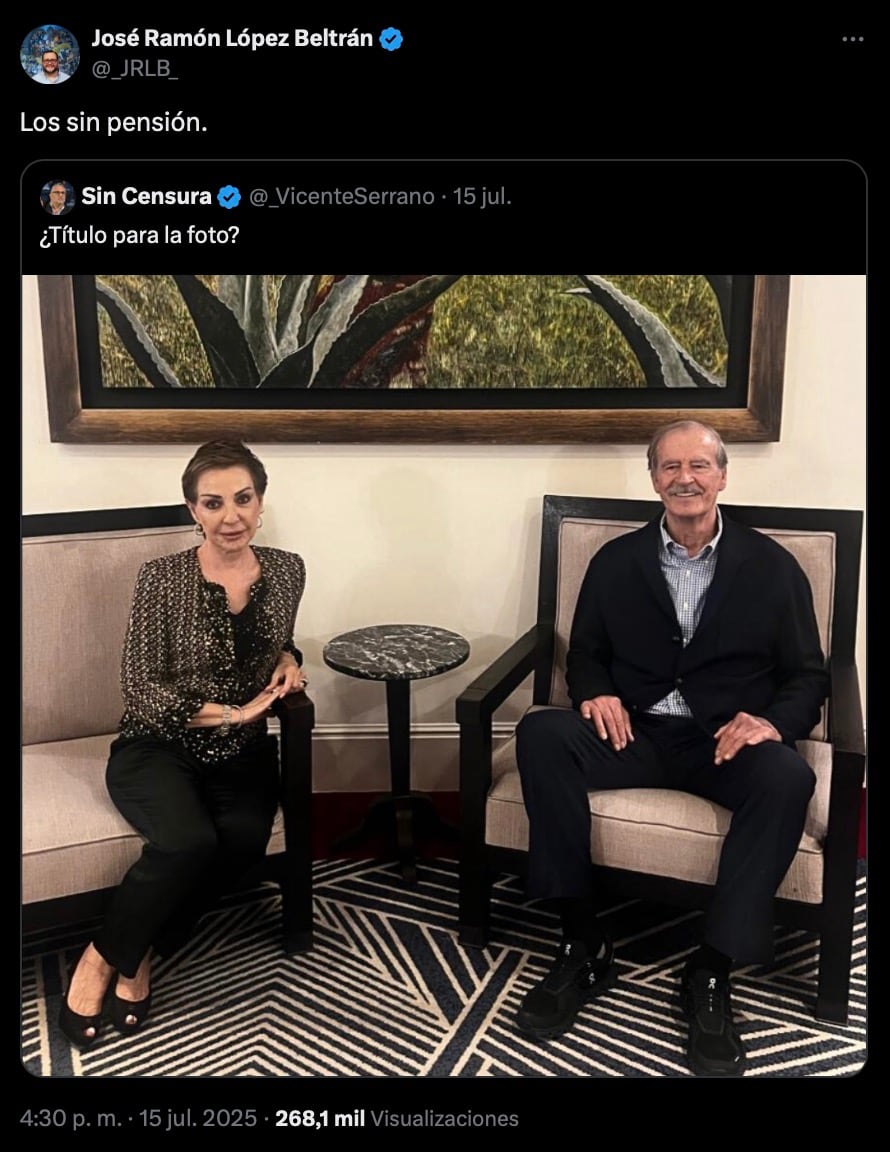The image size is (890, 1152).
Task: Click Sin Censura's small avatar in quoted tweet
Action: point(57,197)
